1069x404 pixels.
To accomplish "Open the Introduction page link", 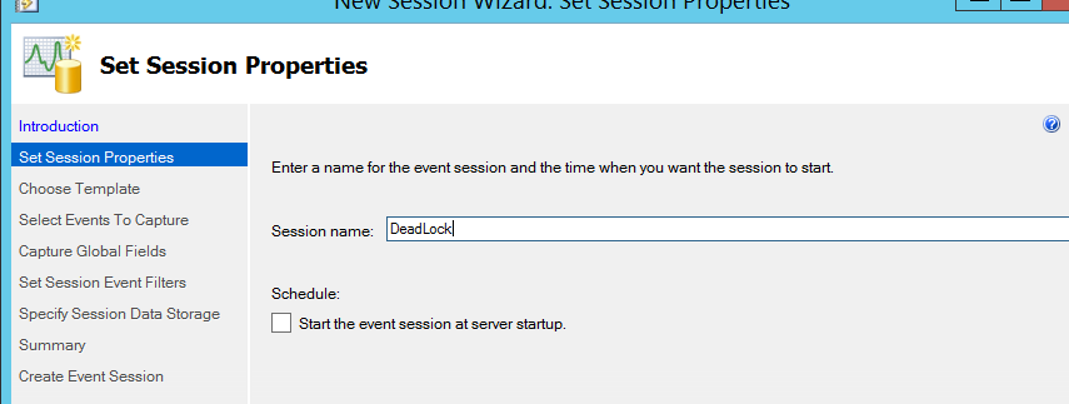I will coord(59,126).
